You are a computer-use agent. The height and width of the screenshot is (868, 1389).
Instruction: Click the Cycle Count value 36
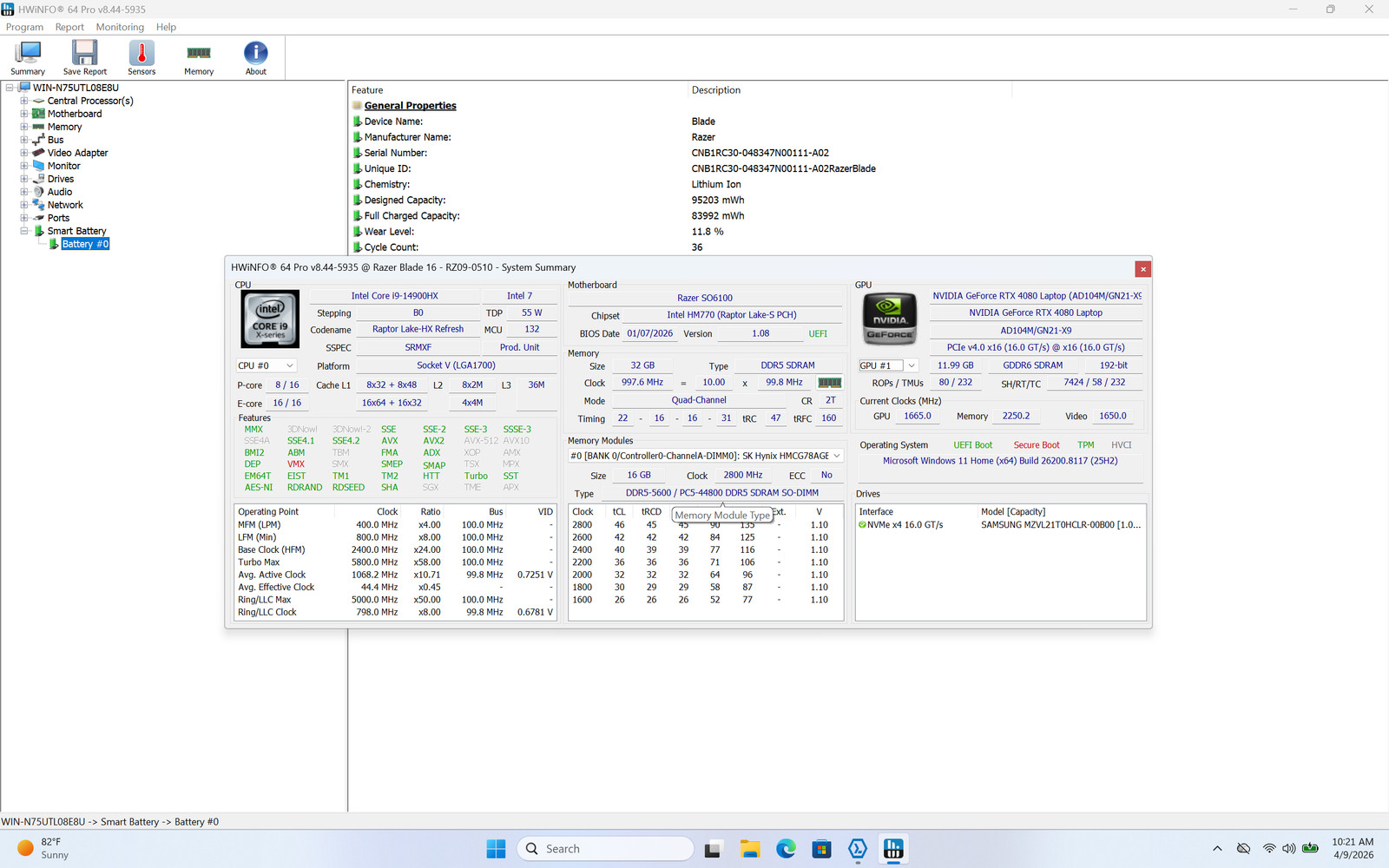(x=697, y=247)
